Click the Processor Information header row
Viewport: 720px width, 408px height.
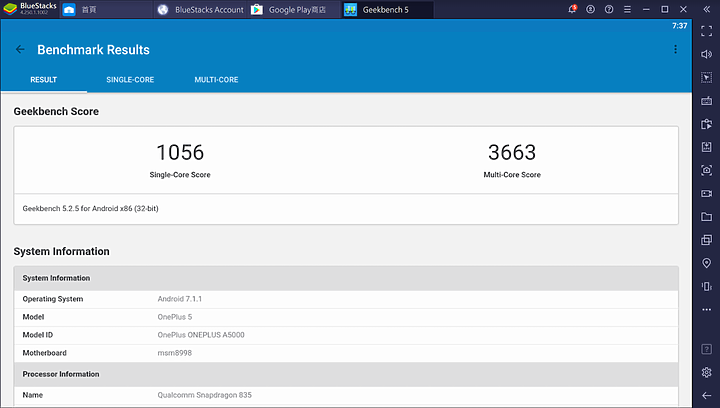point(346,374)
